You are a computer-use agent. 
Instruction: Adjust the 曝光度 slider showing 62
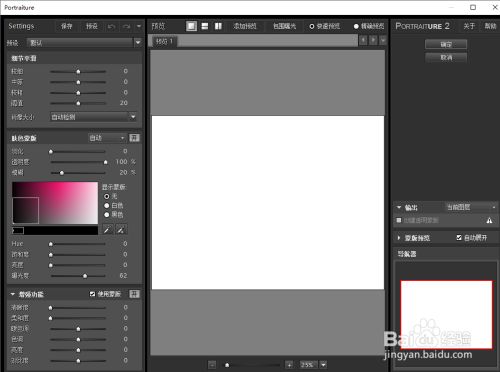85,276
